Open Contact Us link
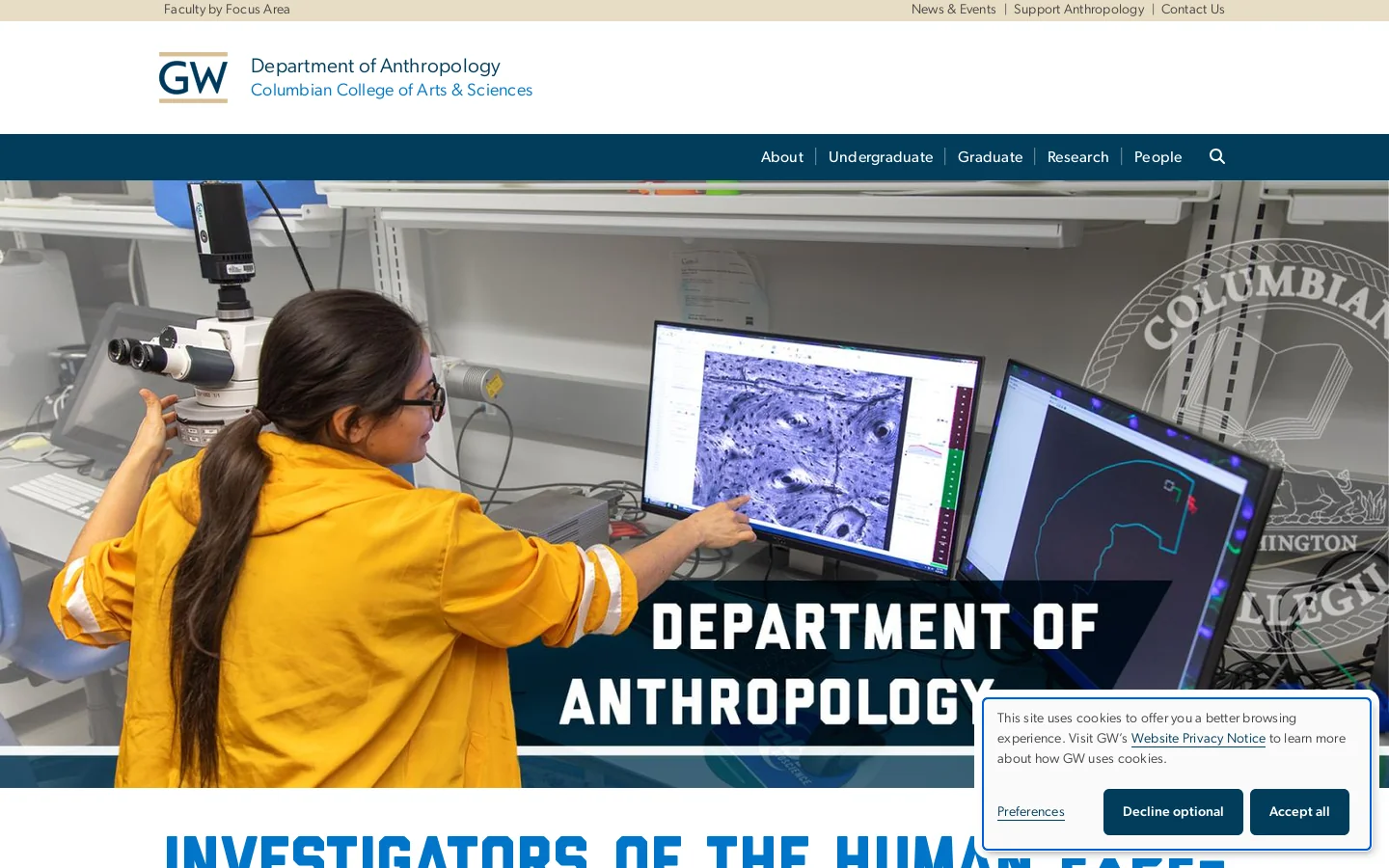The height and width of the screenshot is (868, 1389). coord(1192,10)
